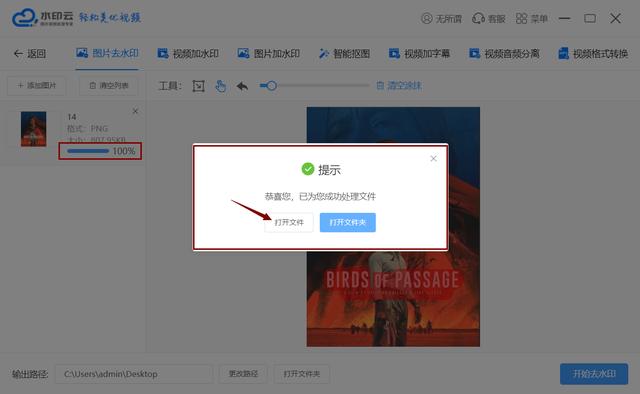Screen dimensions: 640x394
Task: Switch to 视频加水印 tab
Action: 188,53
